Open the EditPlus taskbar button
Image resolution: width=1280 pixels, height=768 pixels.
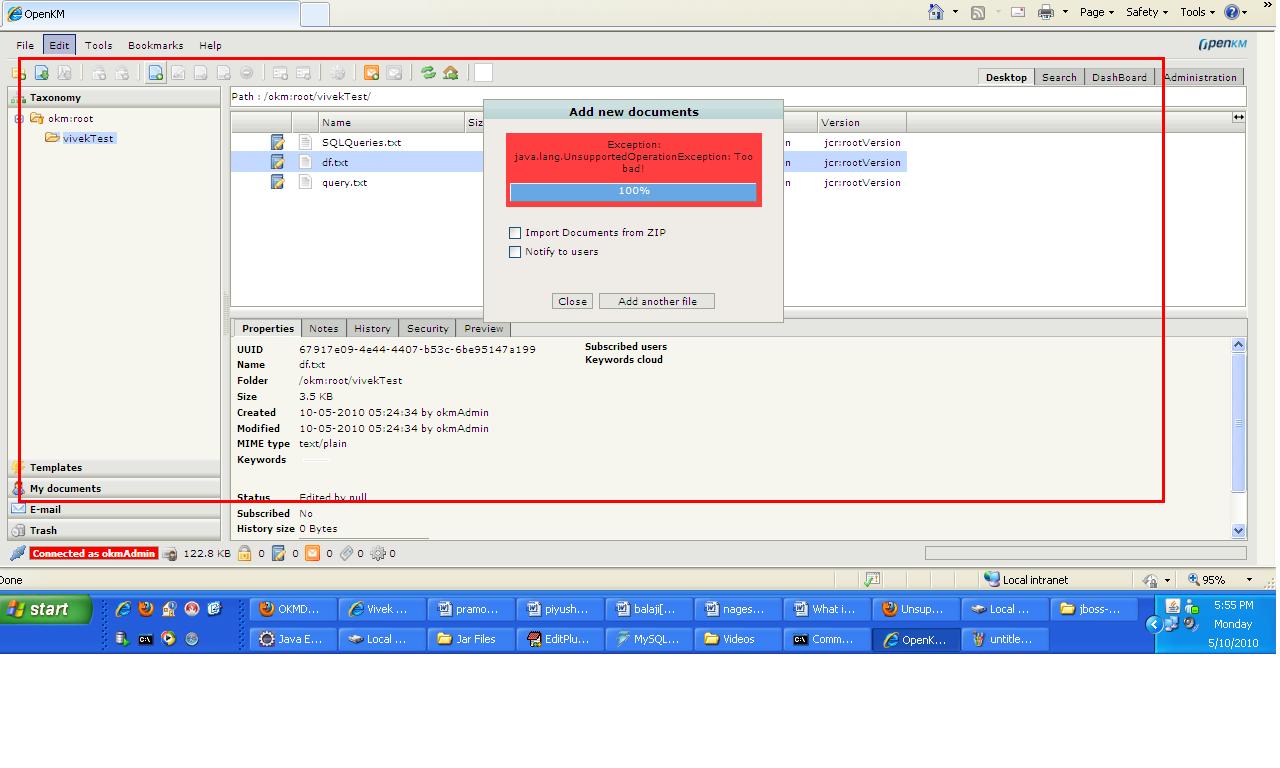tap(558, 639)
